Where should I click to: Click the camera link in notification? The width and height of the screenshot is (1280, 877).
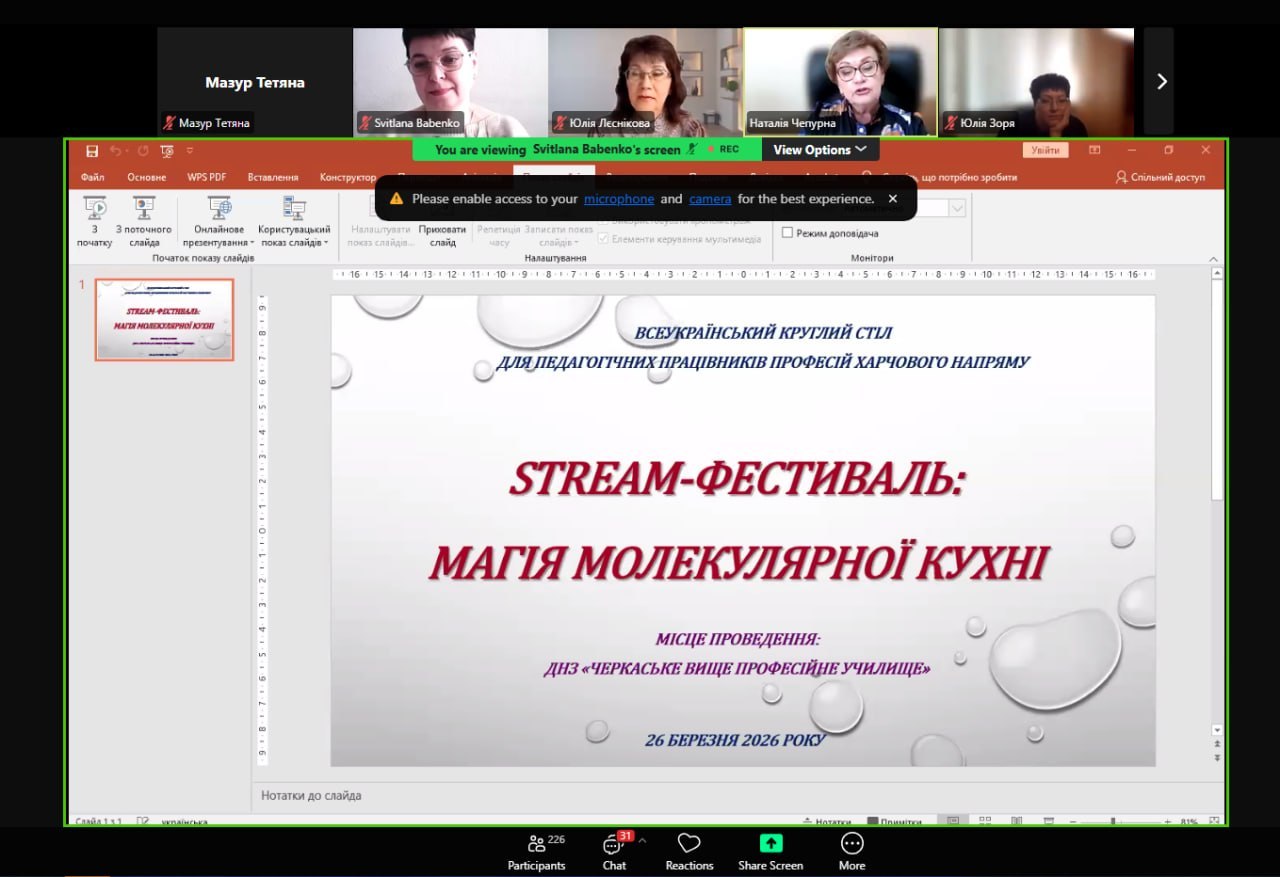tap(710, 199)
